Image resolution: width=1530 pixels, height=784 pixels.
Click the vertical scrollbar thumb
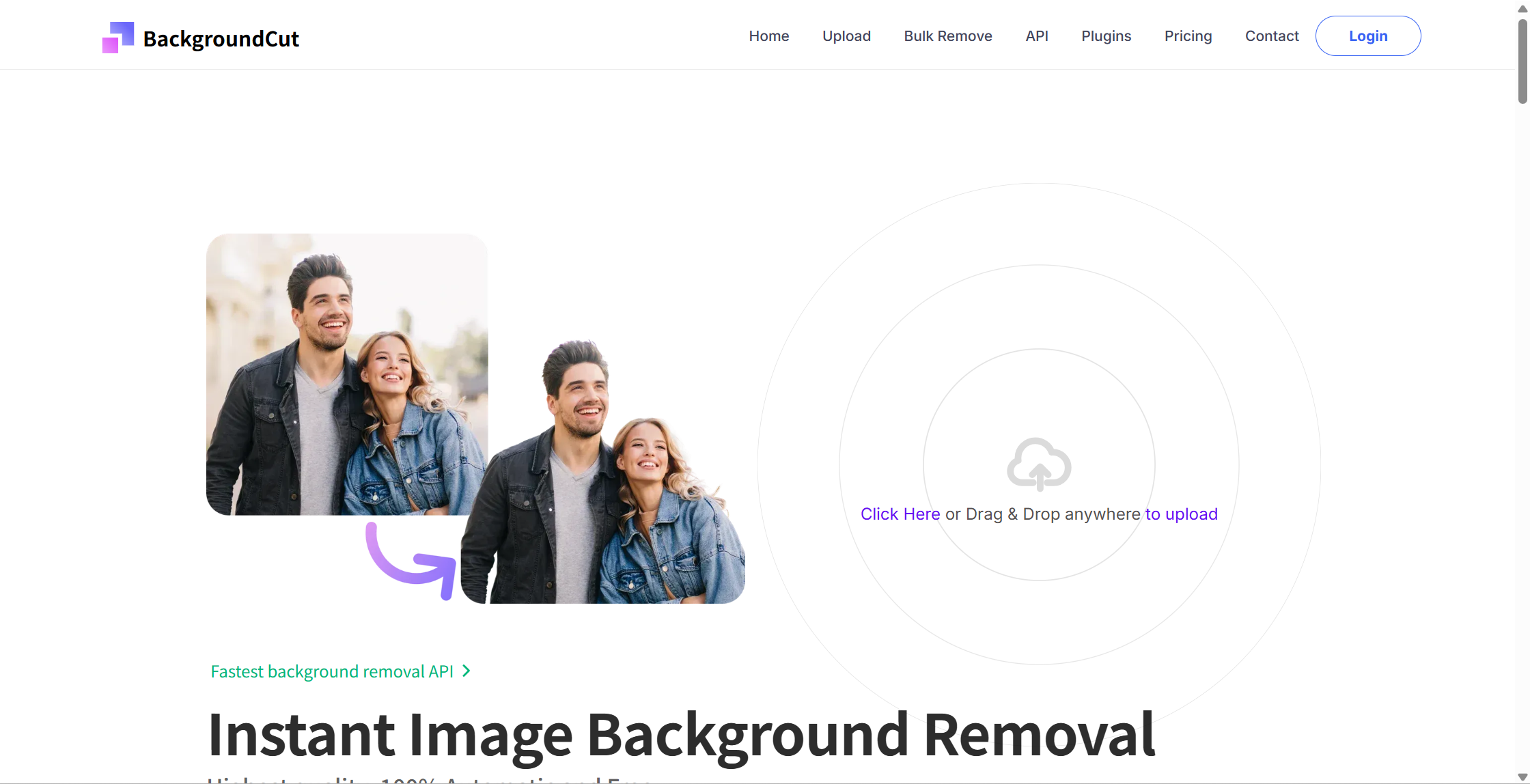(x=1522, y=61)
